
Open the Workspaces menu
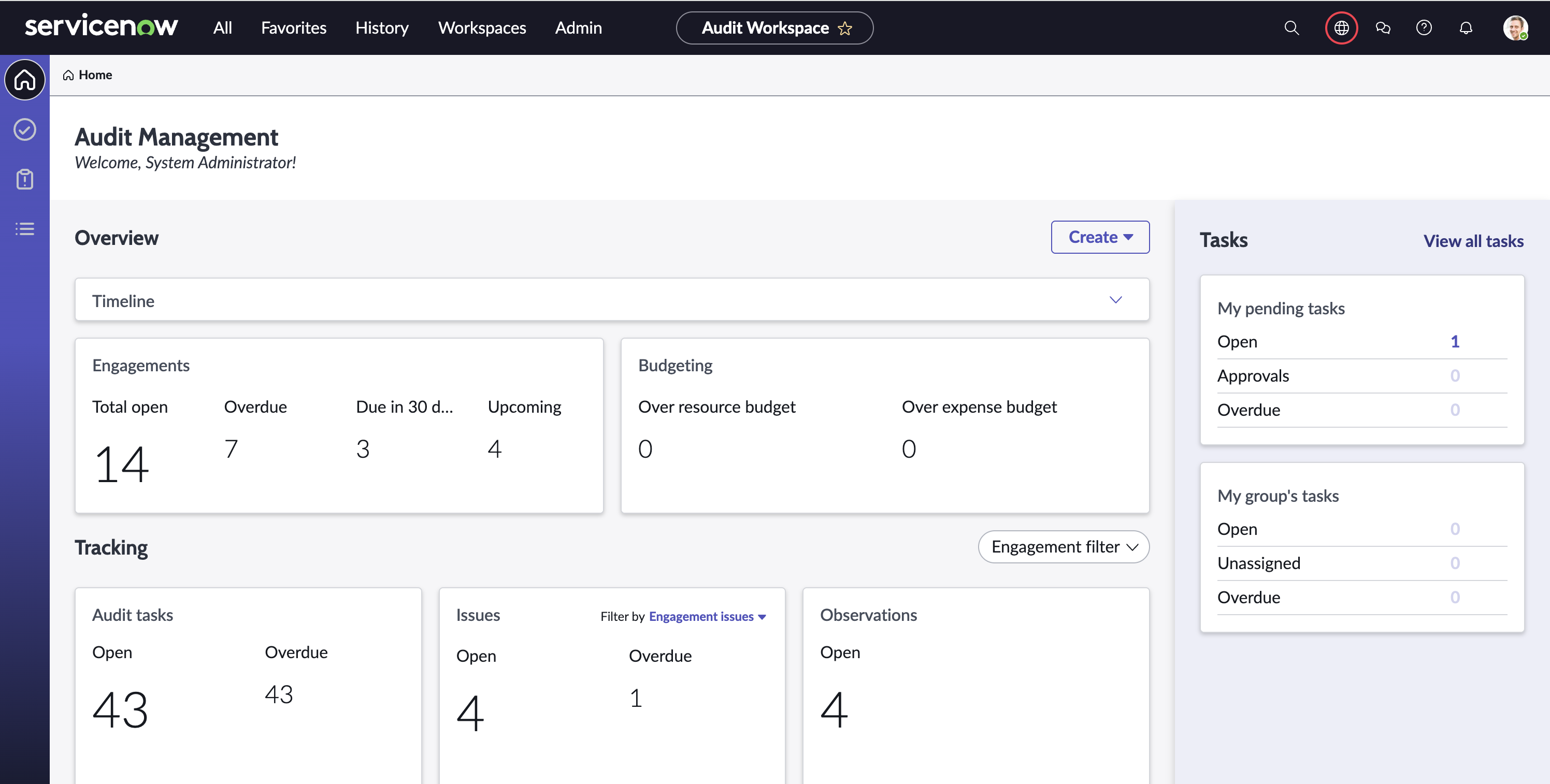click(x=482, y=27)
